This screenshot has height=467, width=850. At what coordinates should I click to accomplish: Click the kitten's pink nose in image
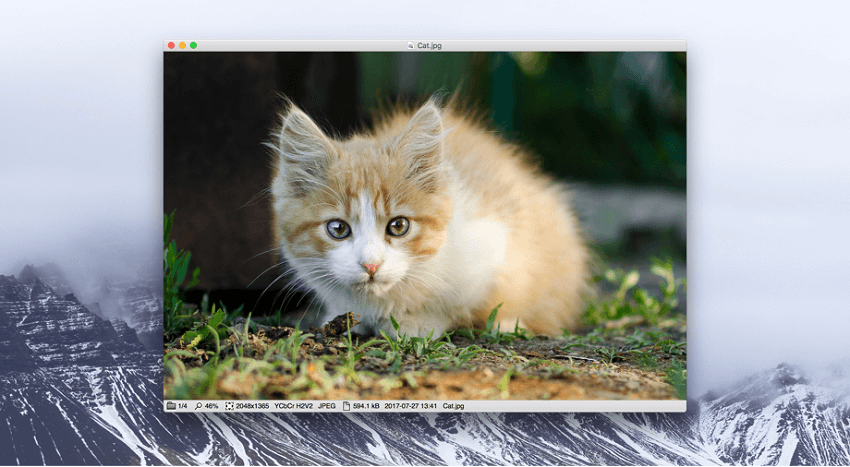(x=370, y=268)
